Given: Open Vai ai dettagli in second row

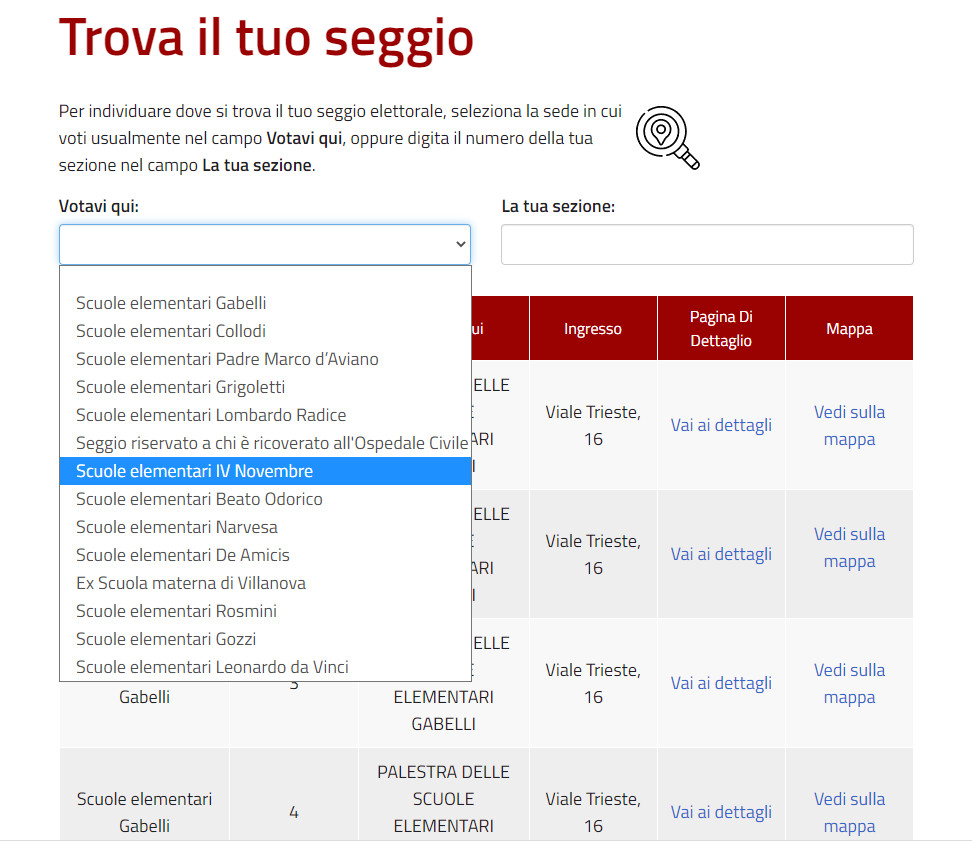Looking at the screenshot, I should (x=721, y=554).
